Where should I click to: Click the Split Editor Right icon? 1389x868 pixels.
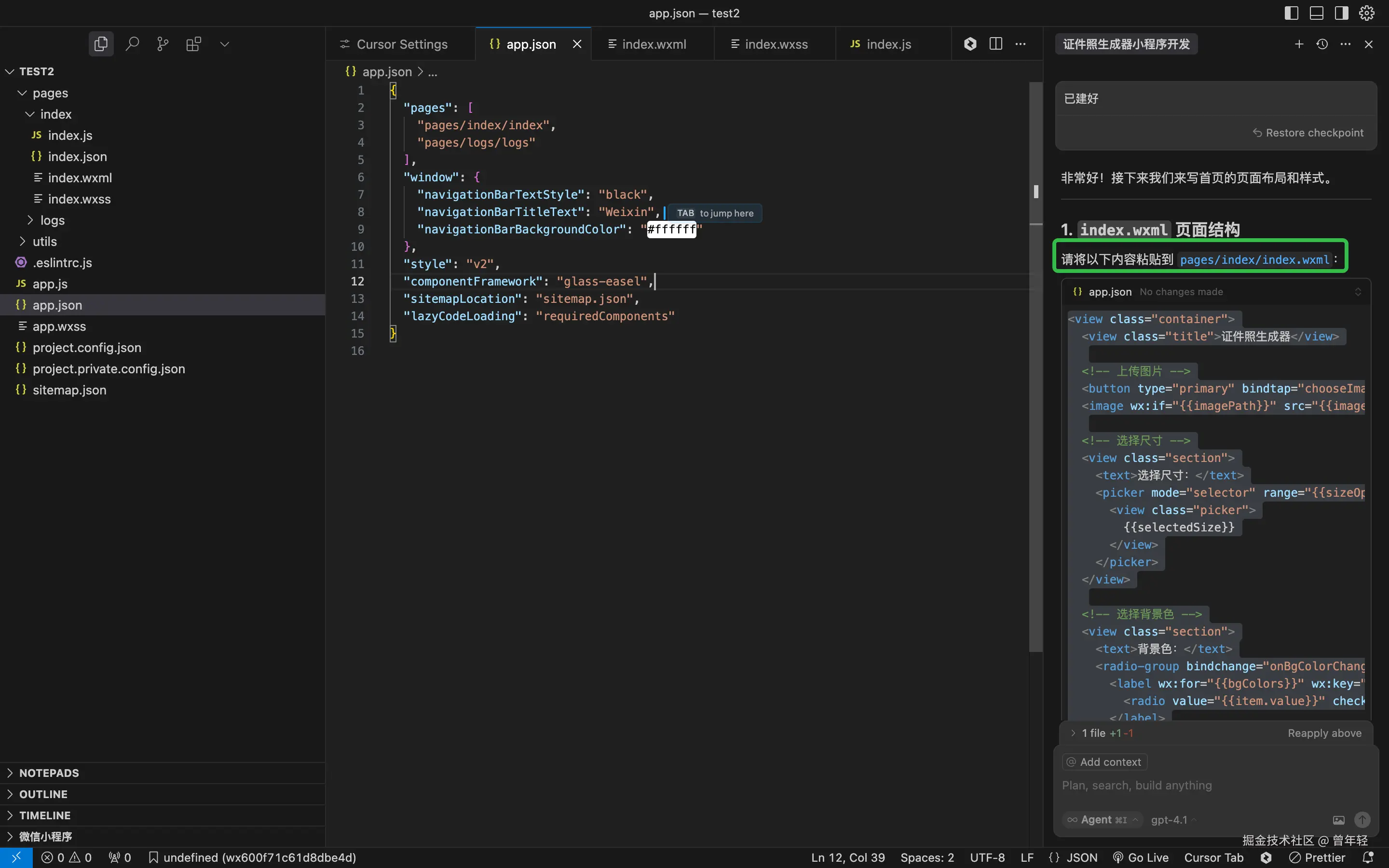(996, 43)
